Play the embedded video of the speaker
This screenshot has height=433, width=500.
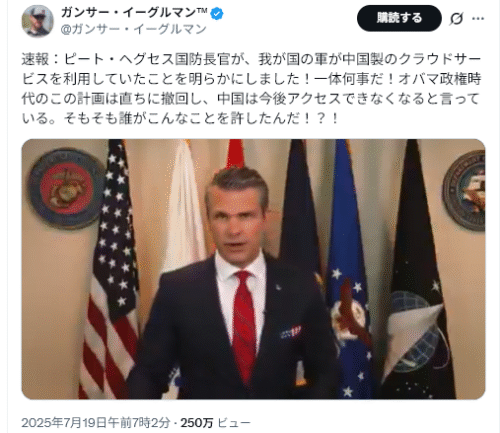(253, 269)
